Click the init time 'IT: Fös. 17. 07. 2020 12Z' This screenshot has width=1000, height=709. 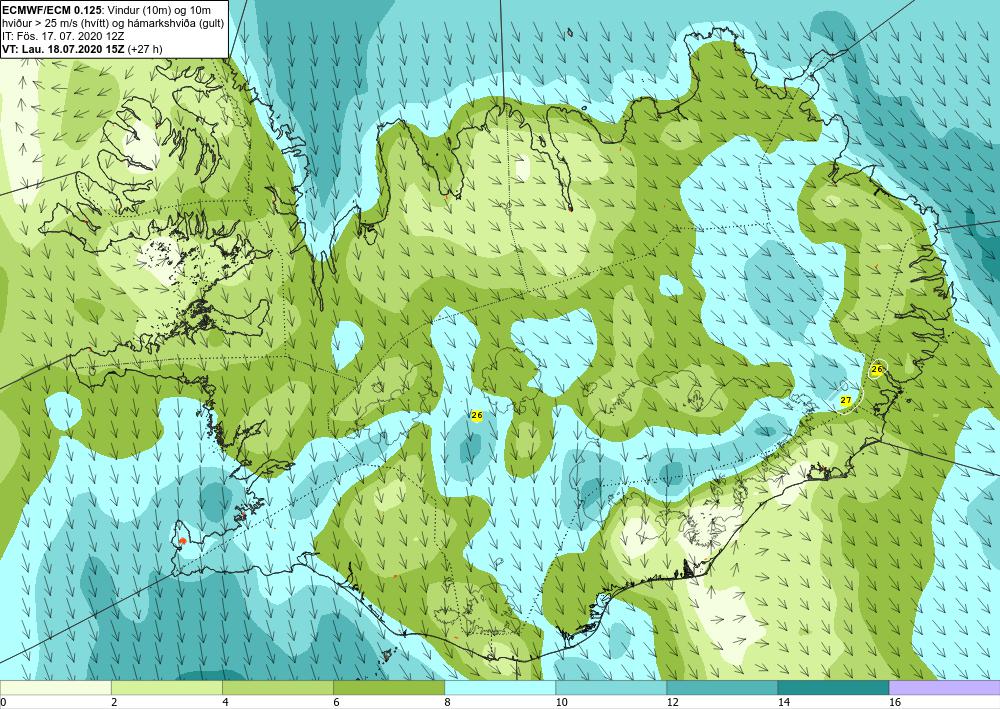point(61,36)
